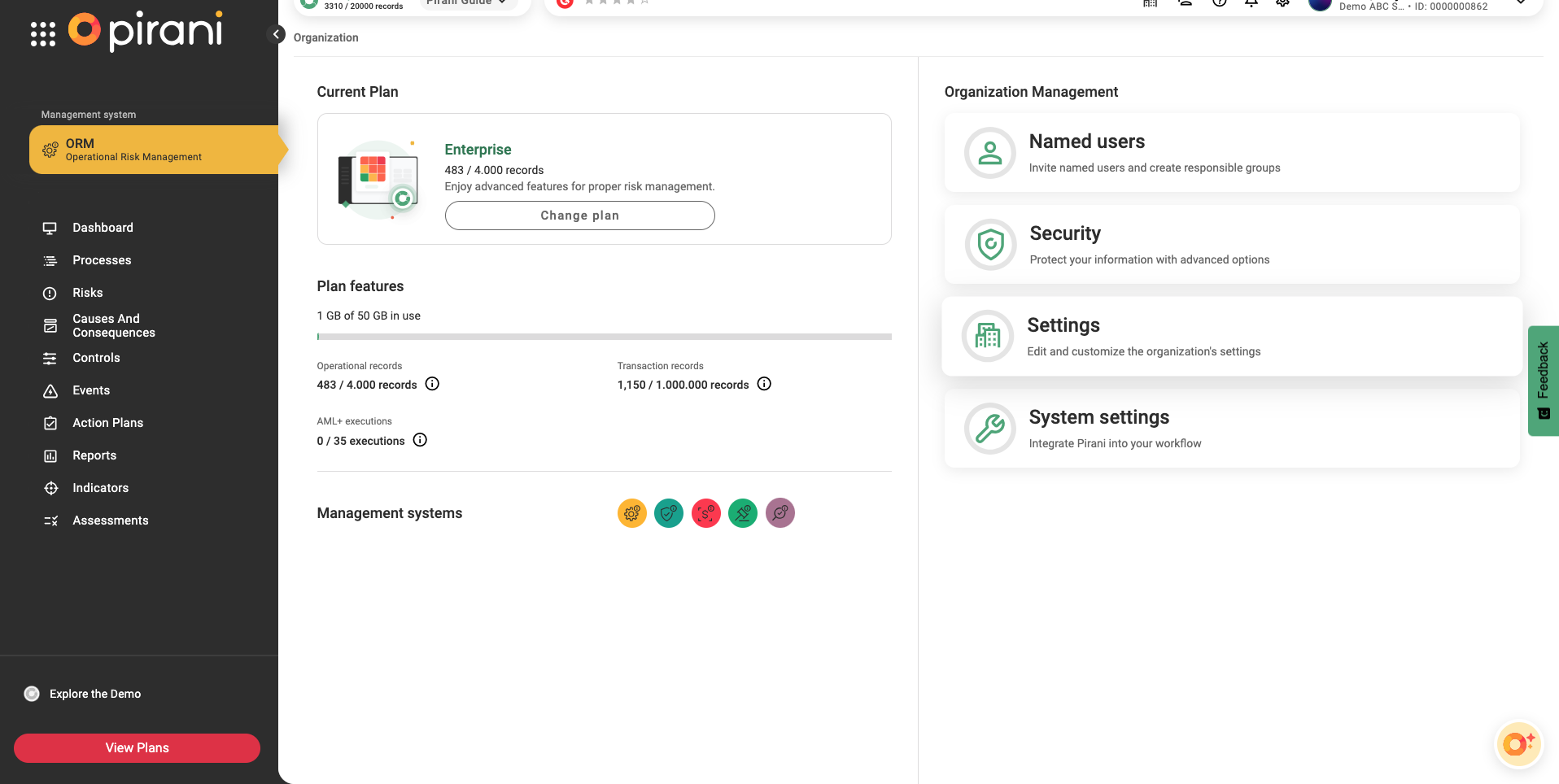
Task: Collapse the left sidebar with chevron
Action: [x=277, y=34]
